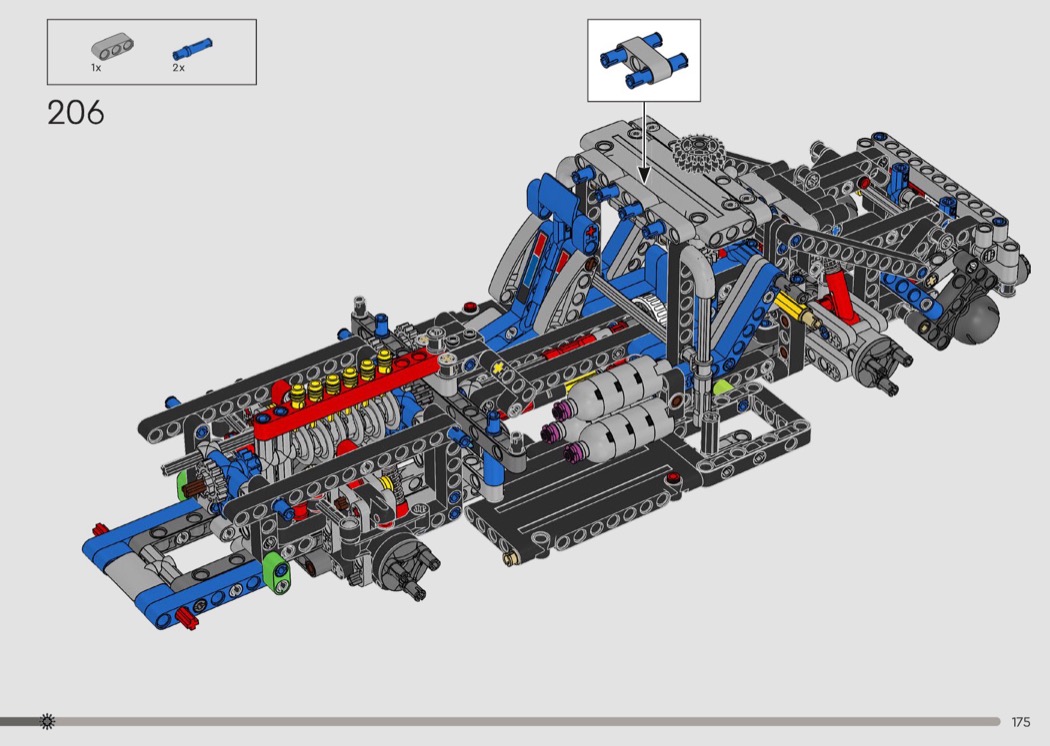This screenshot has height=746, width=1050.
Task: Select the sub-assembly callout preview box
Action: click(643, 60)
